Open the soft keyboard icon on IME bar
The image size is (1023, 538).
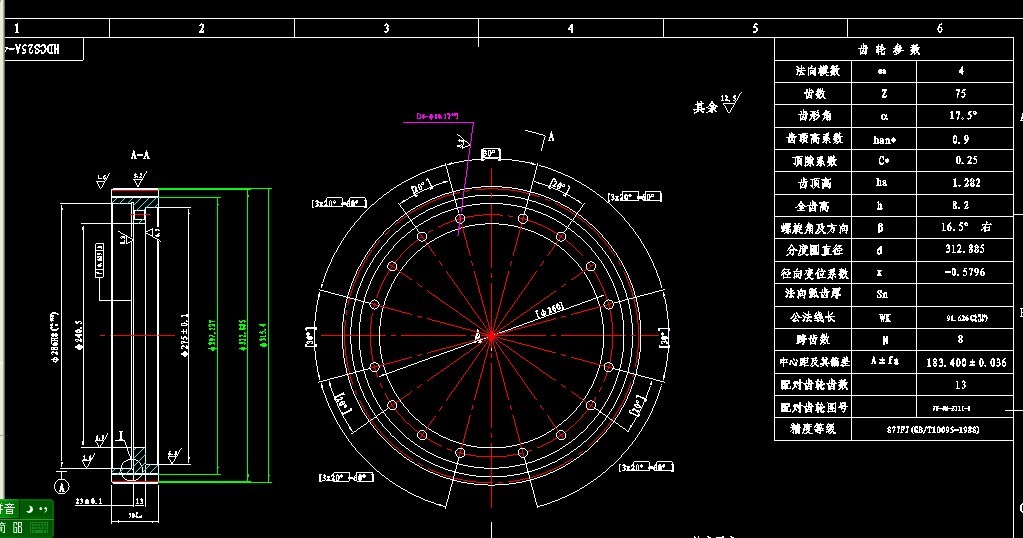tap(39, 528)
